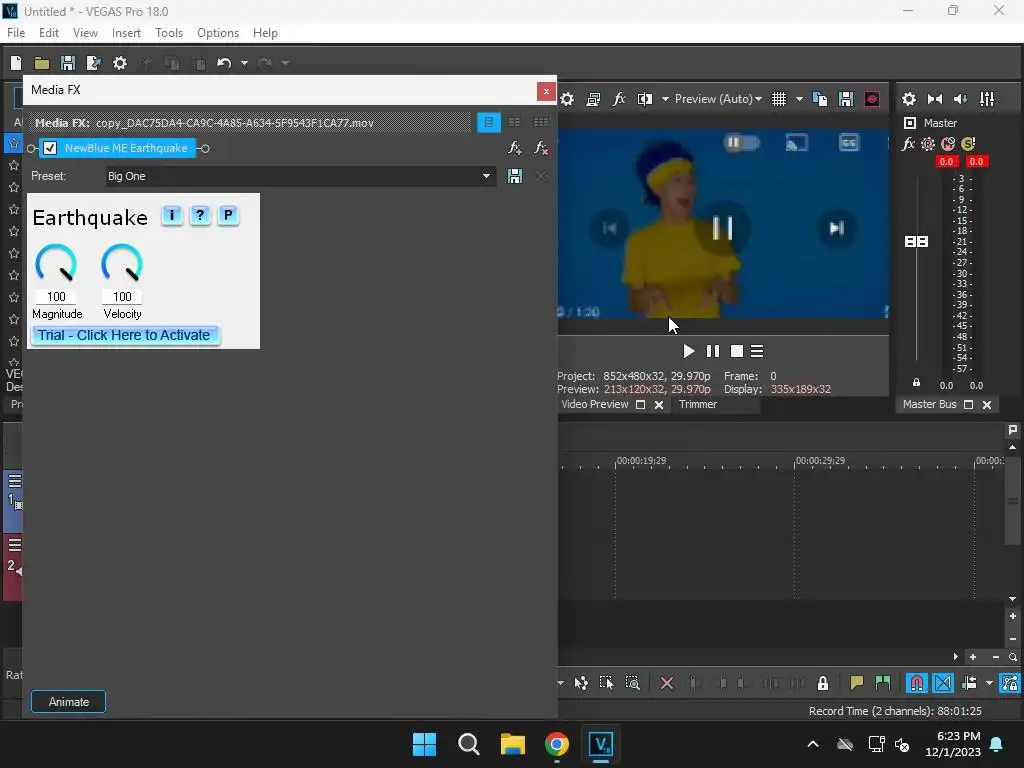The height and width of the screenshot is (768, 1024).
Task: Click the Velocity dial knob
Action: 122,263
